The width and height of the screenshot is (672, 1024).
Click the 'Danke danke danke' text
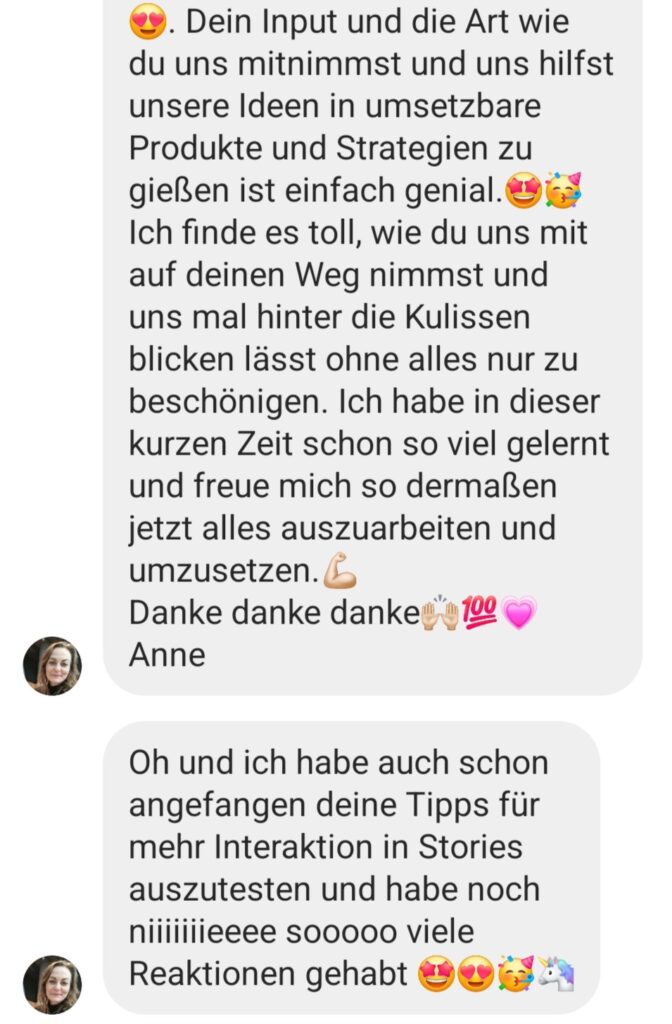point(274,613)
